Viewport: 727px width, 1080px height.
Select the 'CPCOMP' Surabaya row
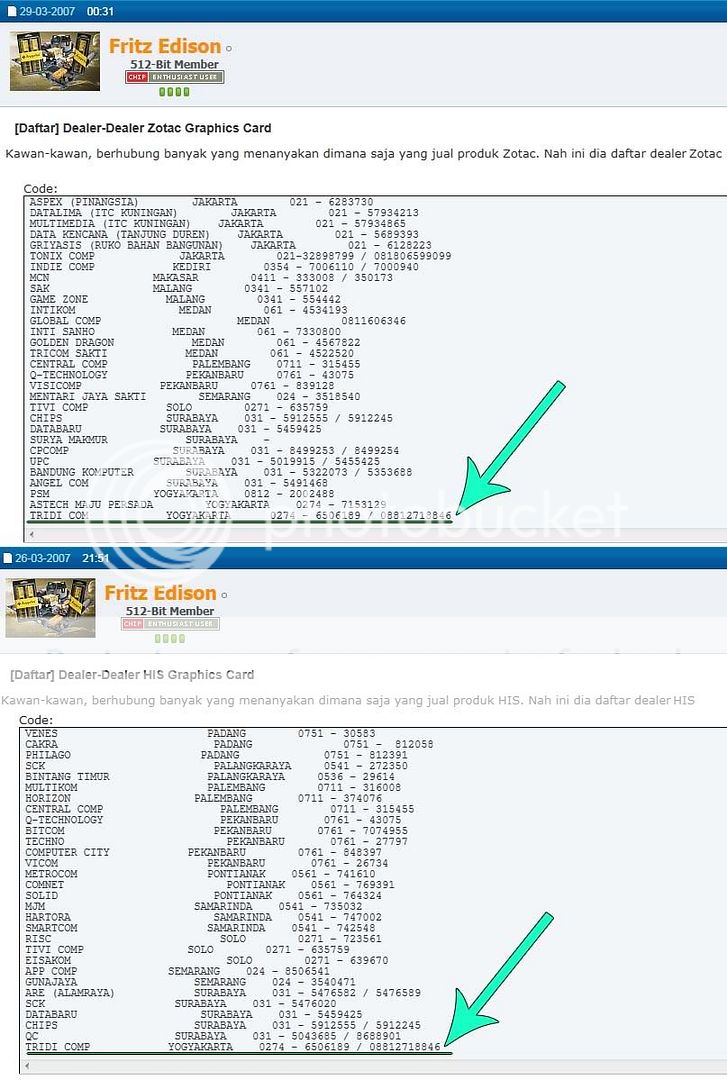tap(214, 450)
